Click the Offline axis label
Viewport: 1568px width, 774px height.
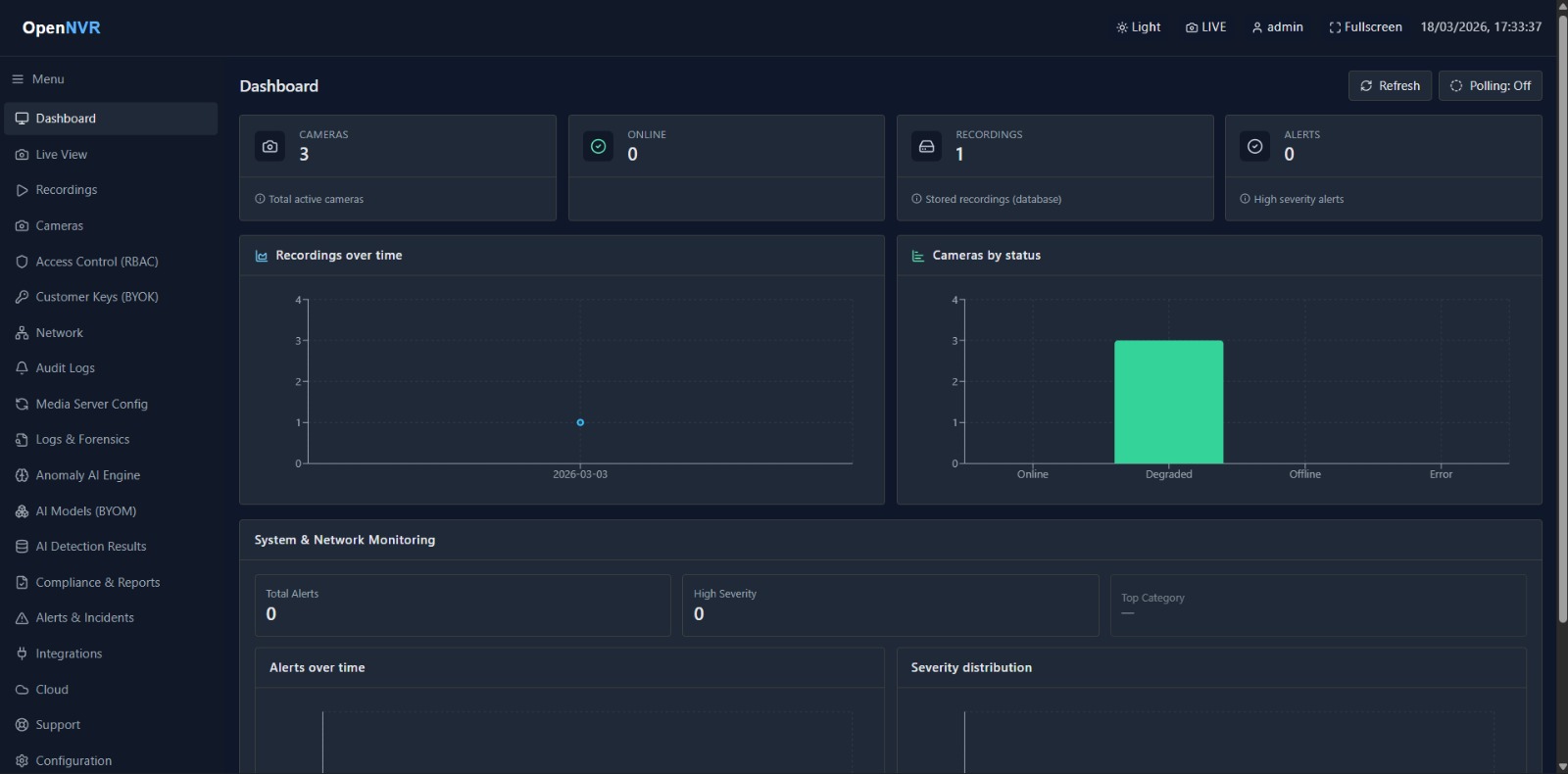pos(1304,474)
